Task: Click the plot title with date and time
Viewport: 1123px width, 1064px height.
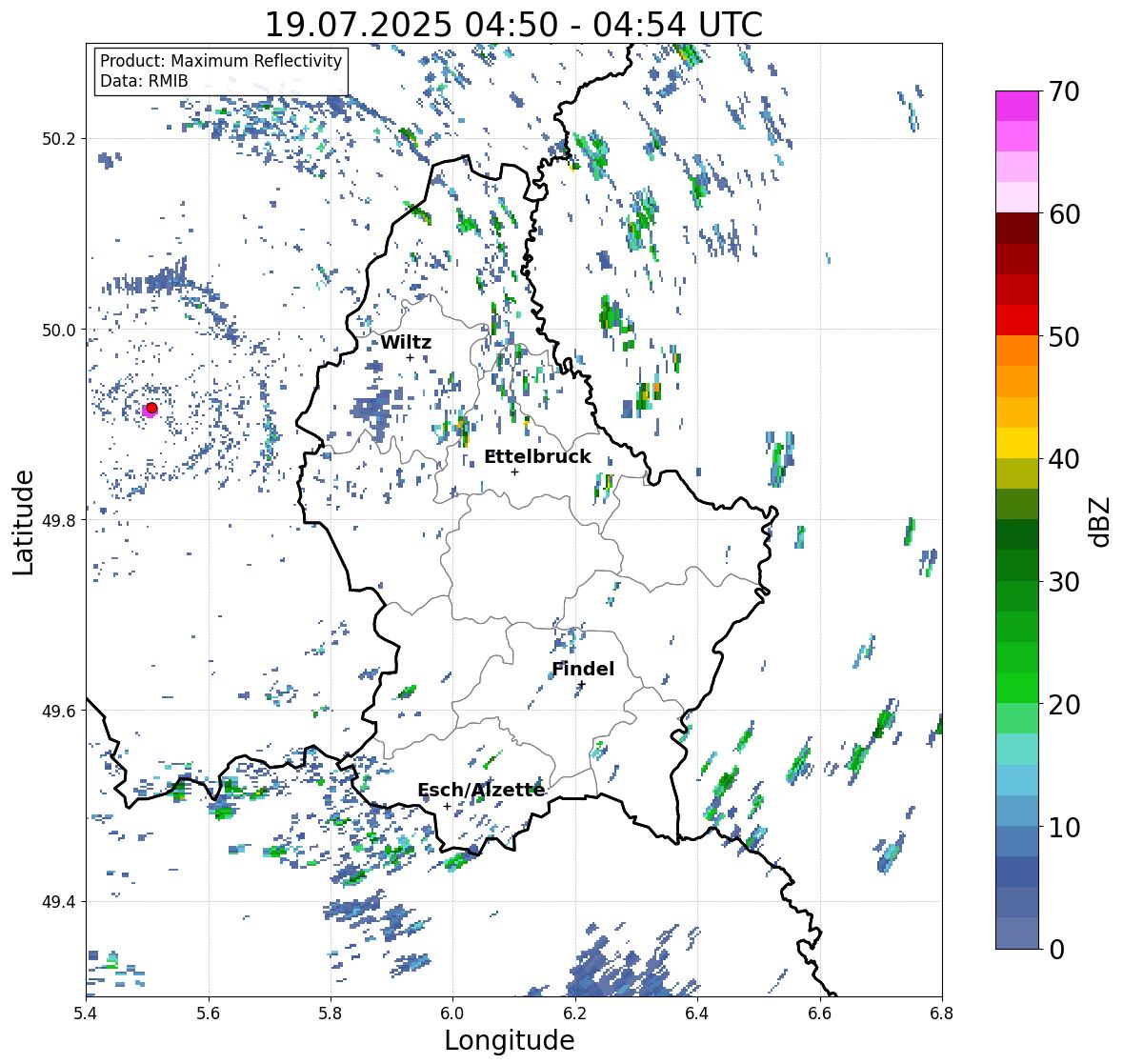Action: 513,25
